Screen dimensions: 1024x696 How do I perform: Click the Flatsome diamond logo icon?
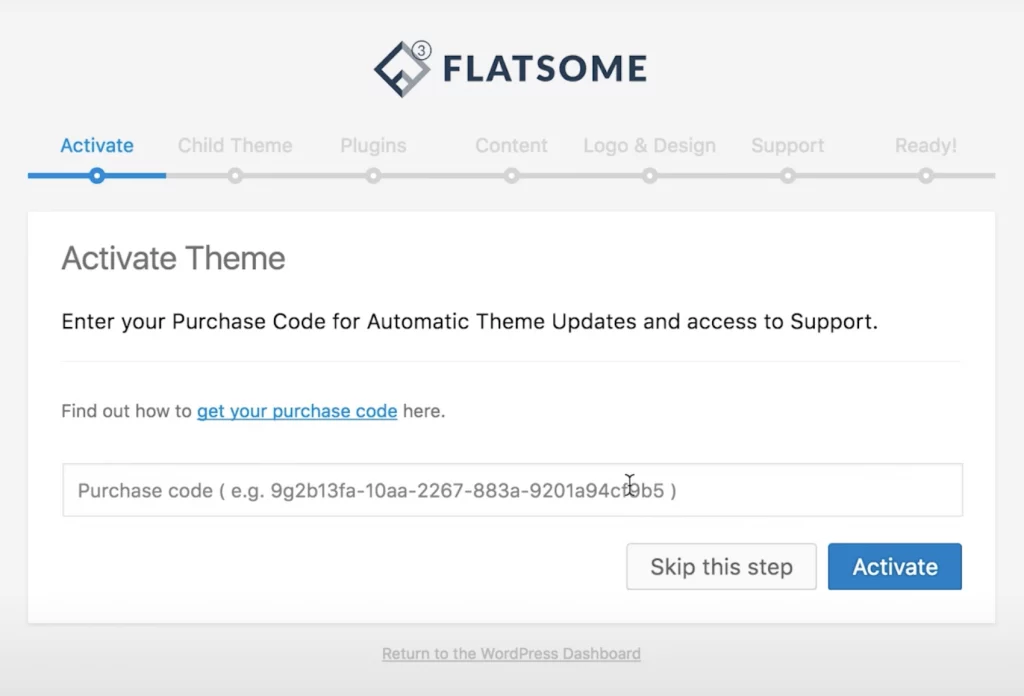401,69
